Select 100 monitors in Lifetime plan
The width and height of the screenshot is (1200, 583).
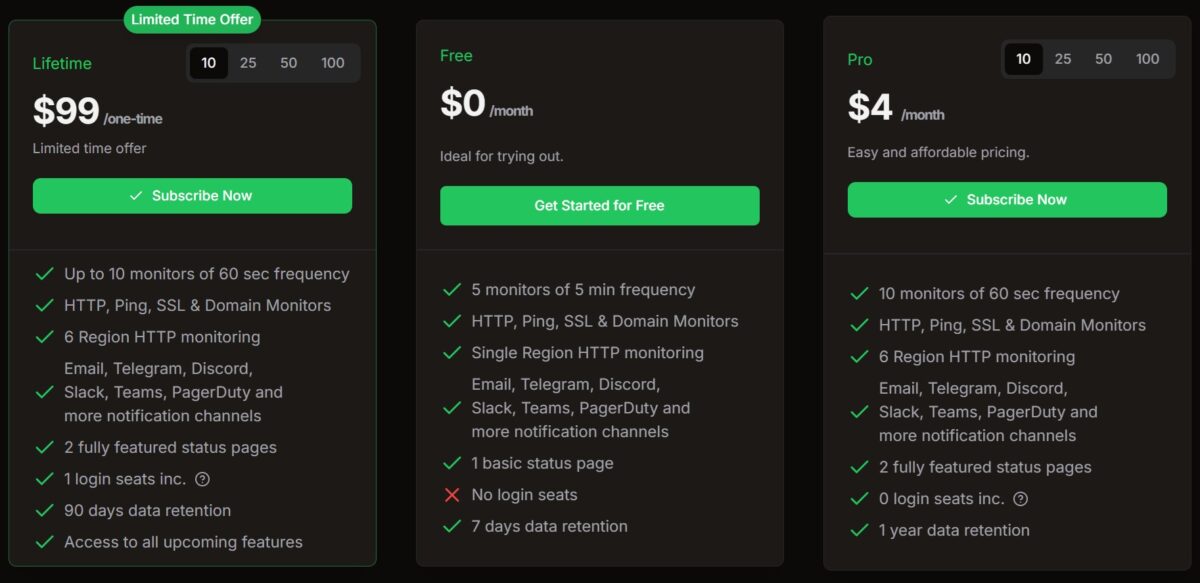[333, 63]
